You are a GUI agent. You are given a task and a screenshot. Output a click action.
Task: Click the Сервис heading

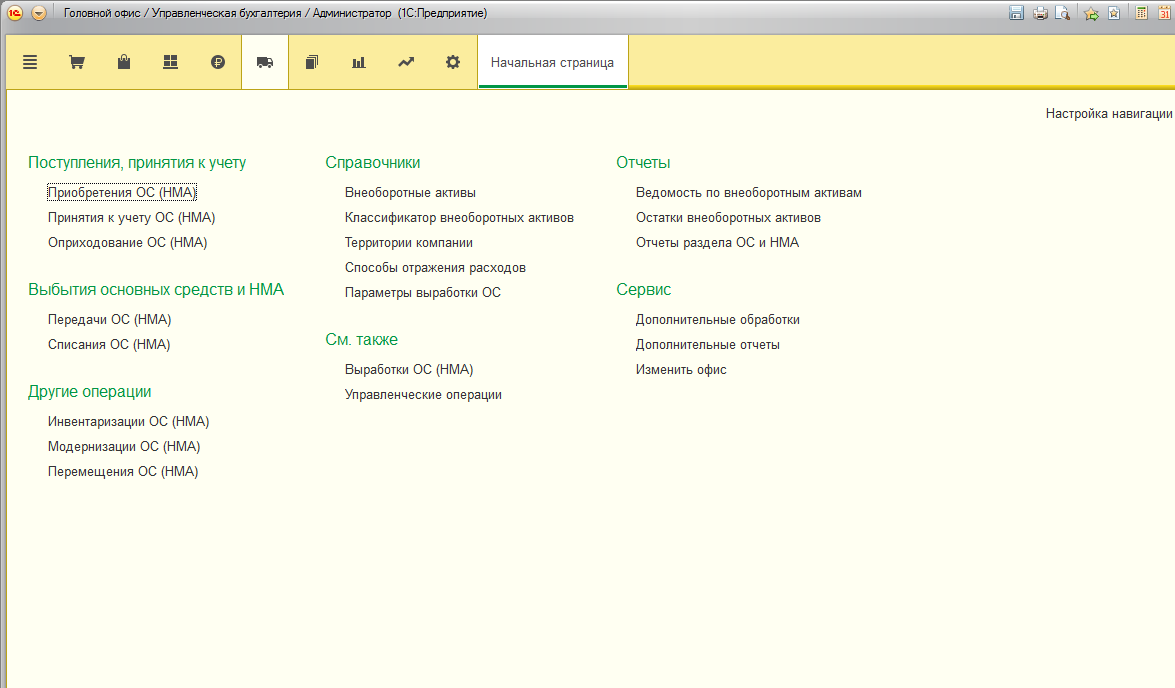(x=643, y=289)
